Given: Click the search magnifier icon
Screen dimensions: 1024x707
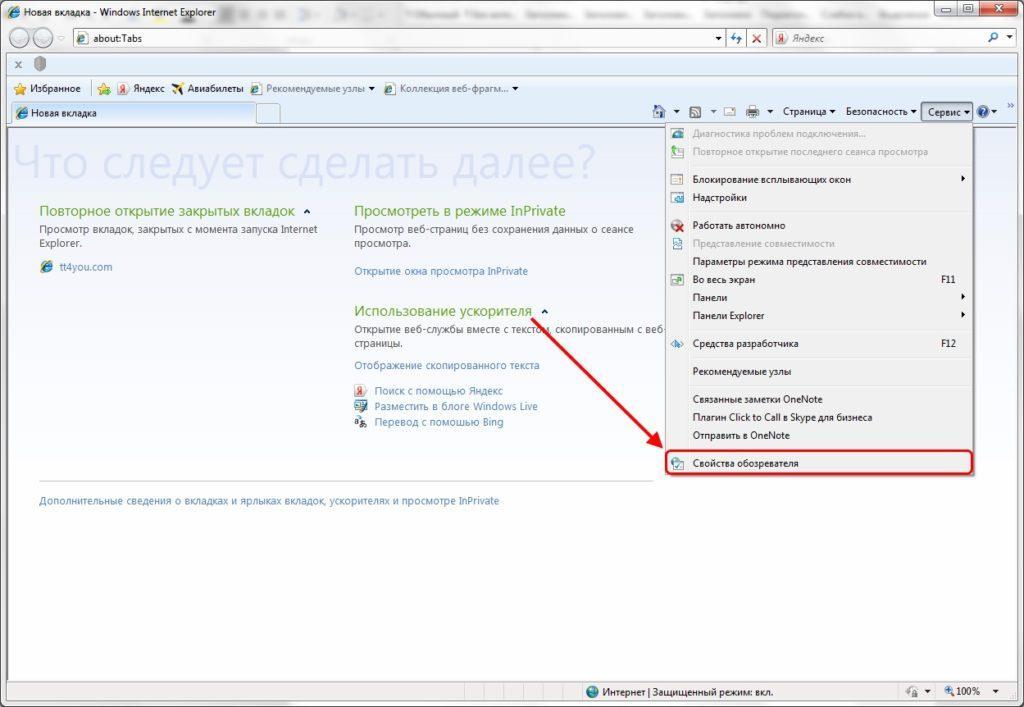Looking at the screenshot, I should pyautogui.click(x=993, y=38).
